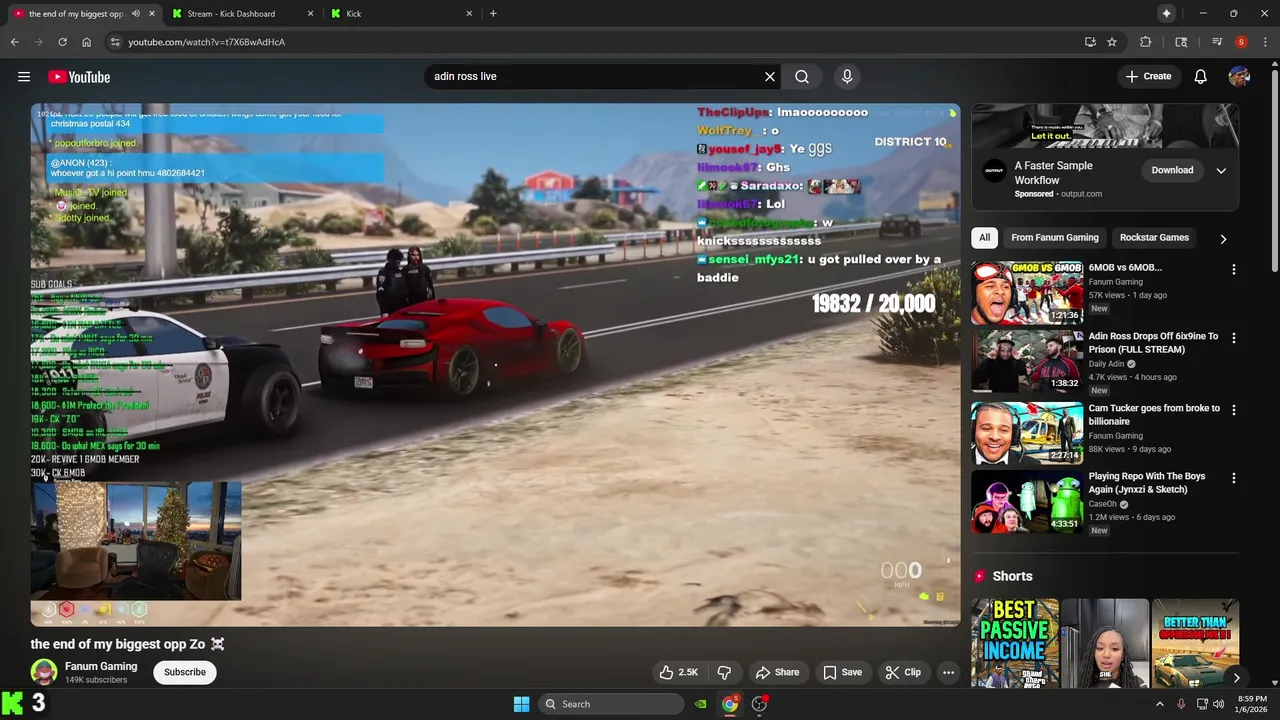This screenshot has width=1280, height=720.
Task: Open the 8:59 PM clock and calendar
Action: pyautogui.click(x=1252, y=704)
